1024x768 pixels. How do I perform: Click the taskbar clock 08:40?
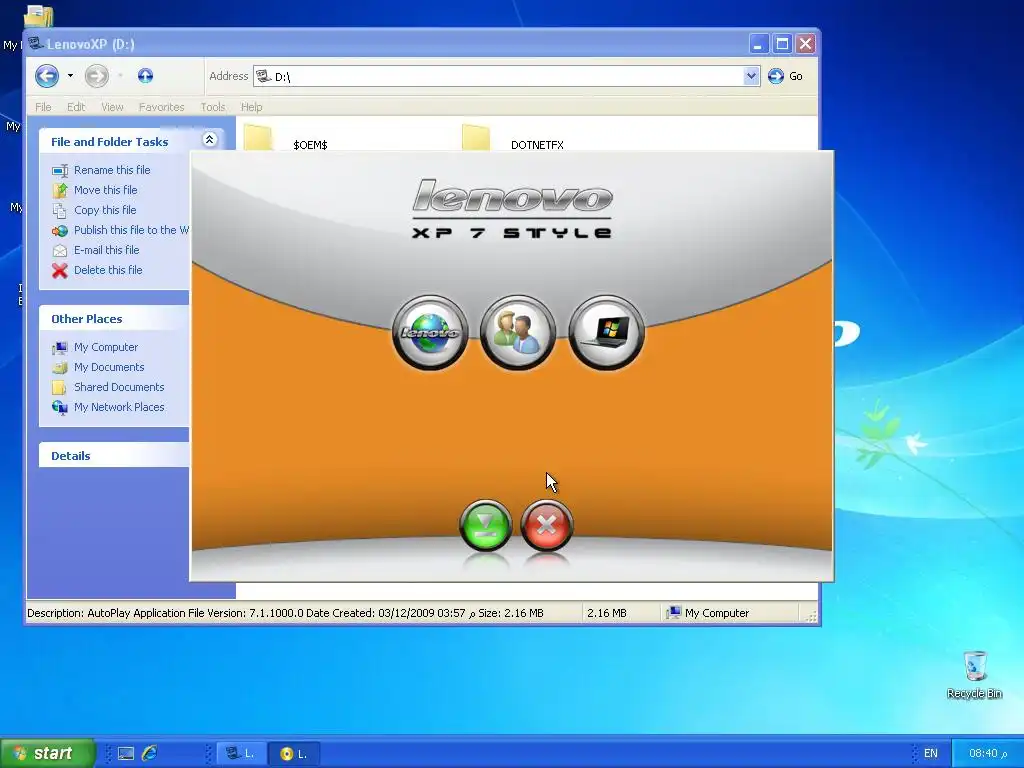point(987,753)
